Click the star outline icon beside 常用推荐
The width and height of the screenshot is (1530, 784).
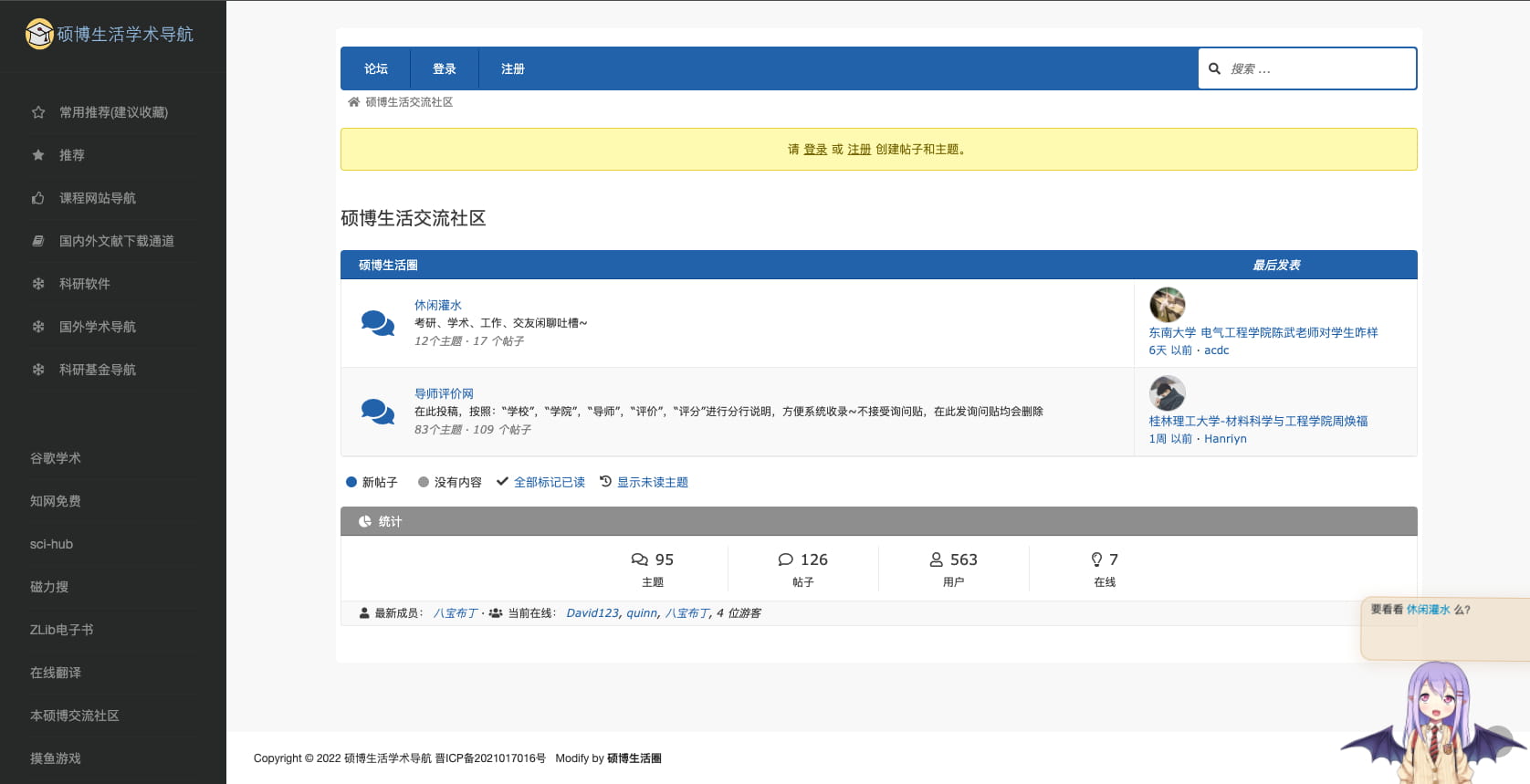click(38, 112)
